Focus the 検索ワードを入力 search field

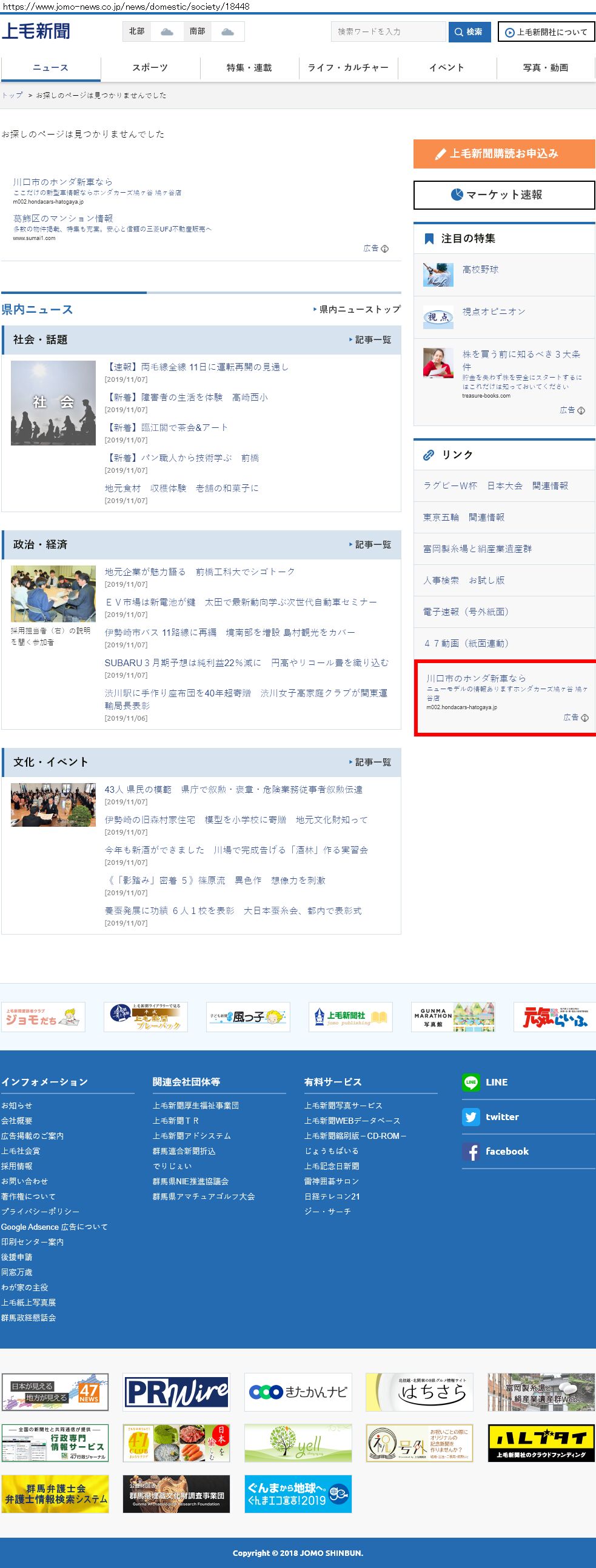click(x=389, y=32)
